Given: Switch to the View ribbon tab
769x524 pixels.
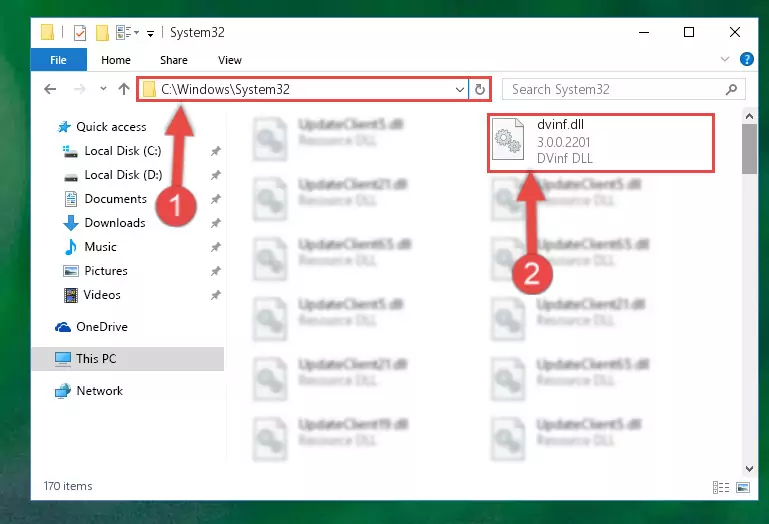Looking at the screenshot, I should (230, 60).
